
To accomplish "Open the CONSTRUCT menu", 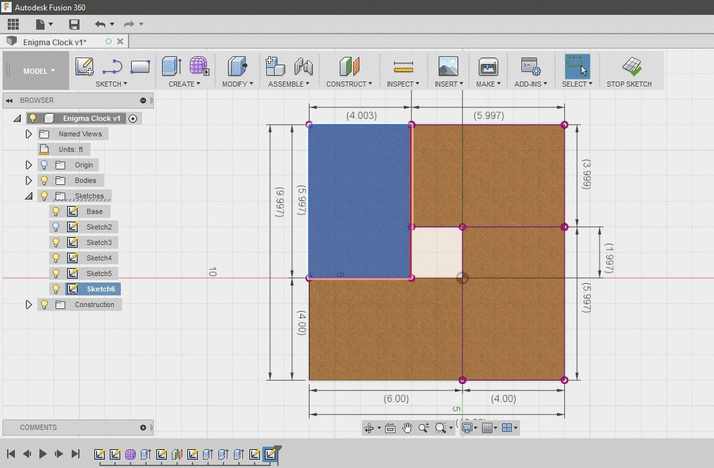I will (349, 84).
